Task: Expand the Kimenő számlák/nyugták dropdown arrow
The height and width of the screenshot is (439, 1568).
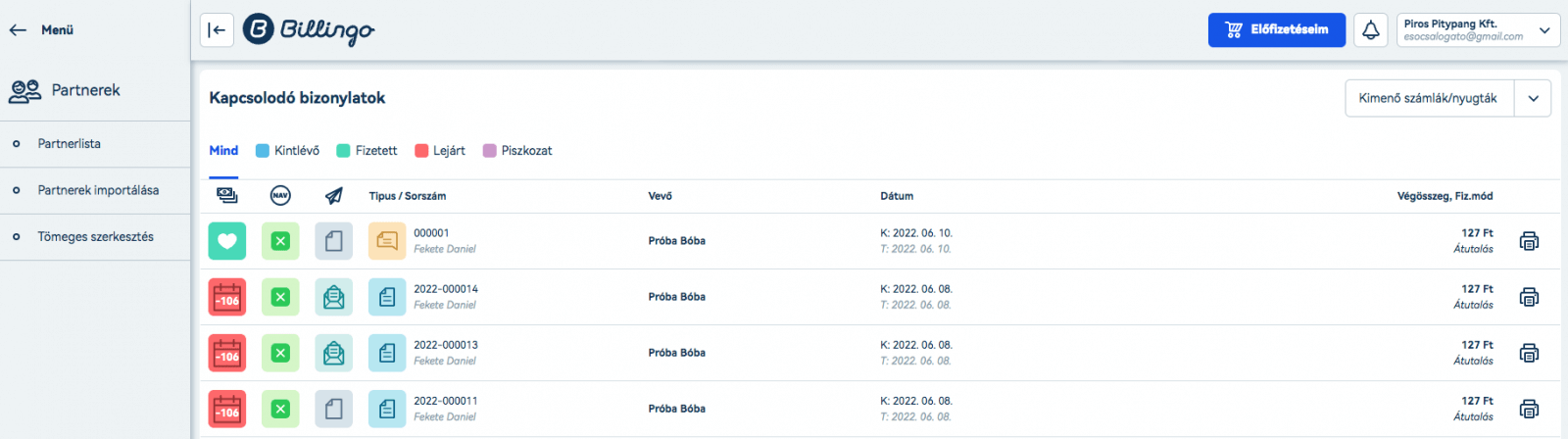Action: coord(1533,98)
